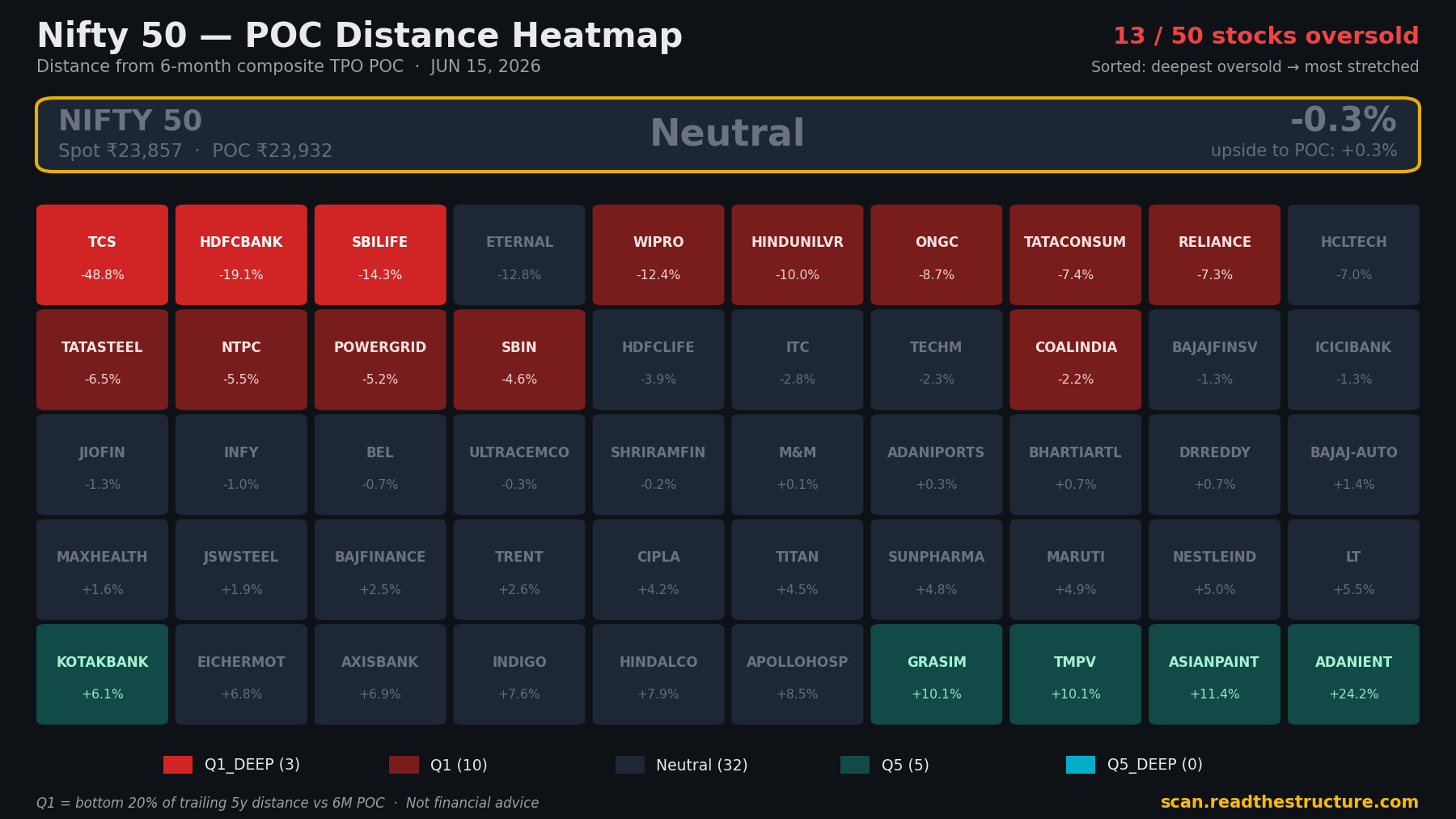Open the HINDALCO +7.9% tile

(658, 674)
